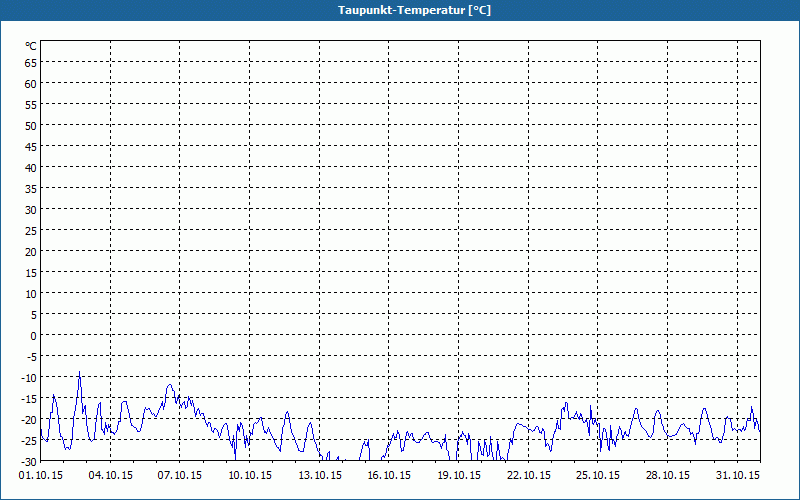Click the 25 y-axis label
Screen dimensions: 800x500
31,231
